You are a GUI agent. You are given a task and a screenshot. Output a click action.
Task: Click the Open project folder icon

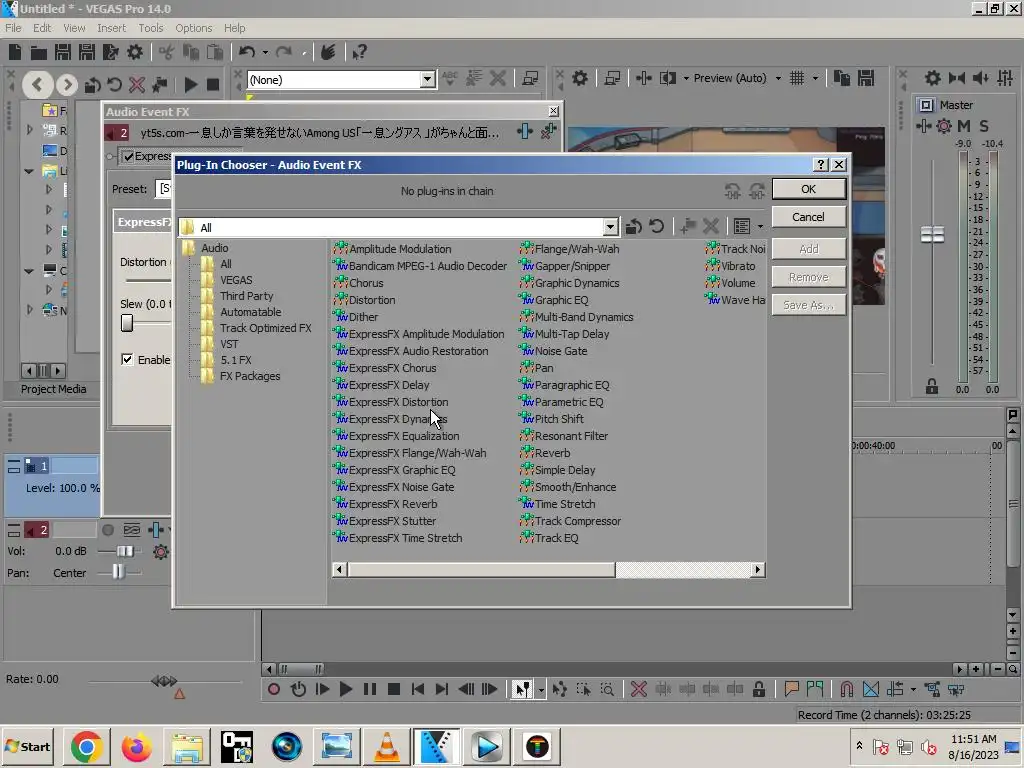coord(39,52)
